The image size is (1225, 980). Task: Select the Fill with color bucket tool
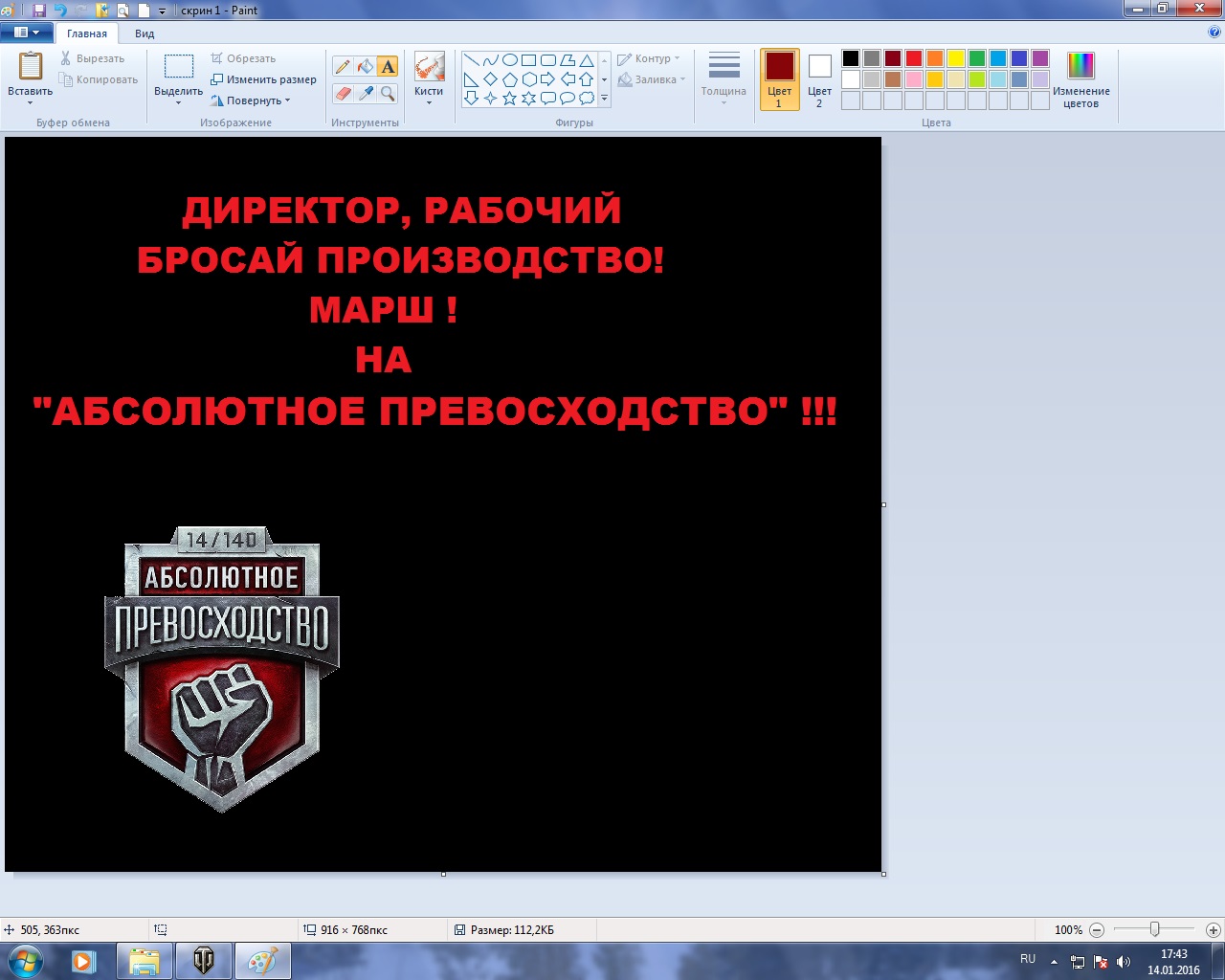tap(365, 66)
